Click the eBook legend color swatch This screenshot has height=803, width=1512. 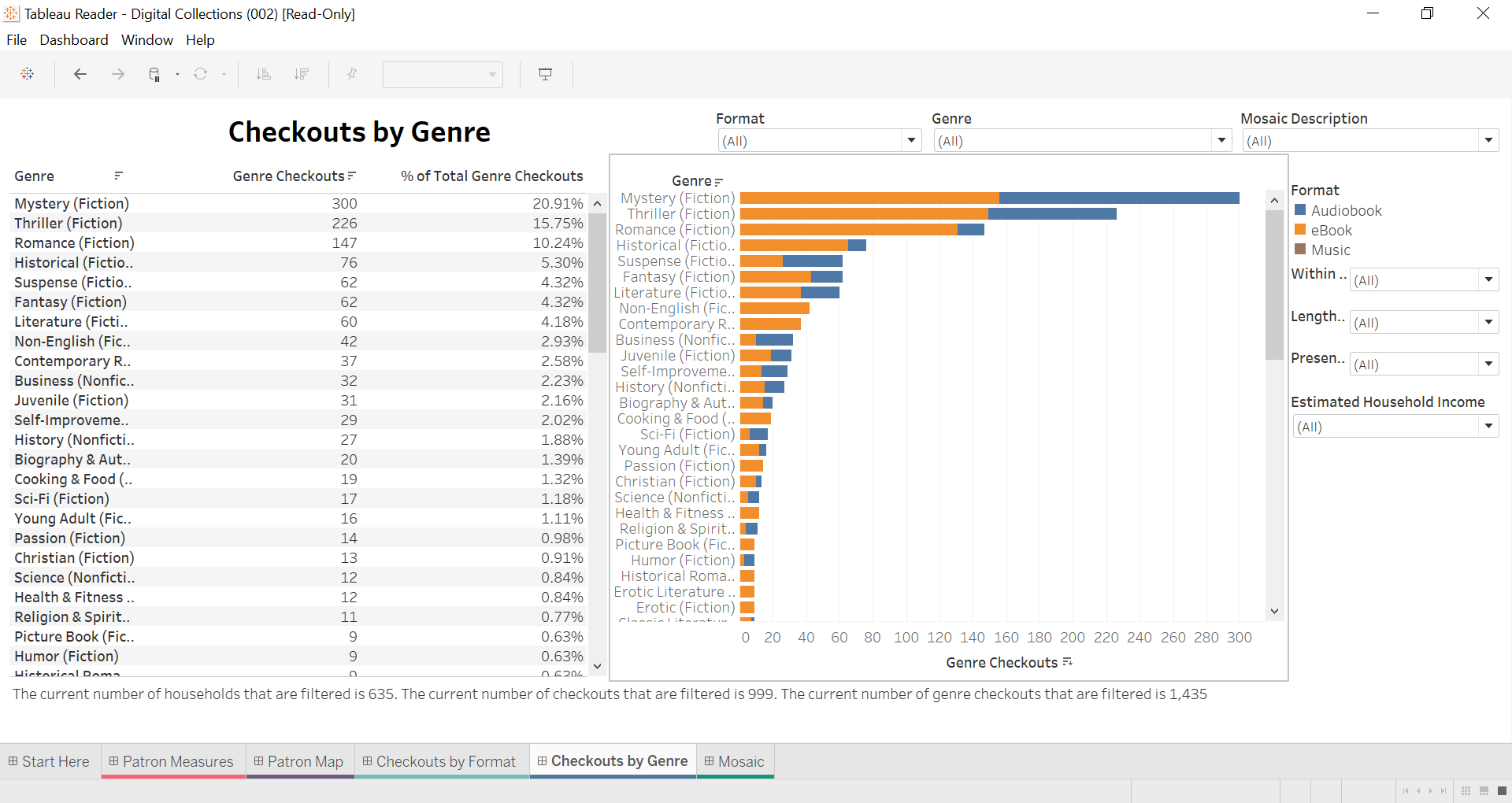pos(1301,230)
